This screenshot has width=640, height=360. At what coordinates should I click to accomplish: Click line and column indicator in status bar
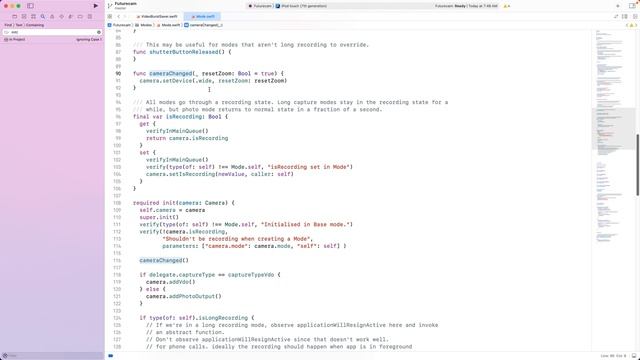[x=613, y=356]
